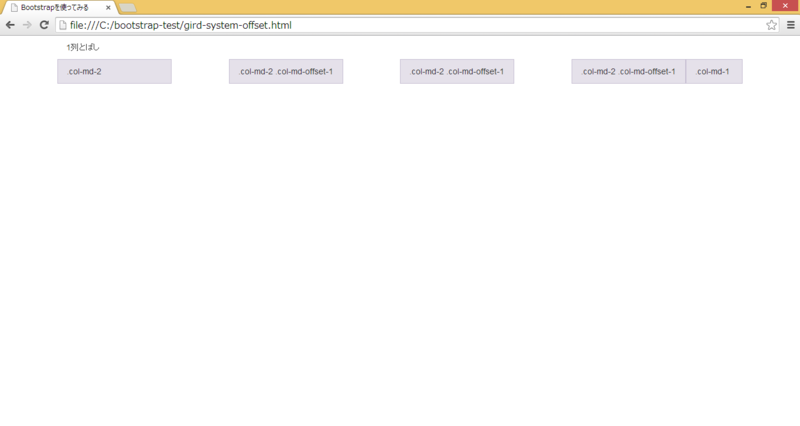Click the page file icon in address bar
Screen dimensions: 800x426
pos(63,25)
